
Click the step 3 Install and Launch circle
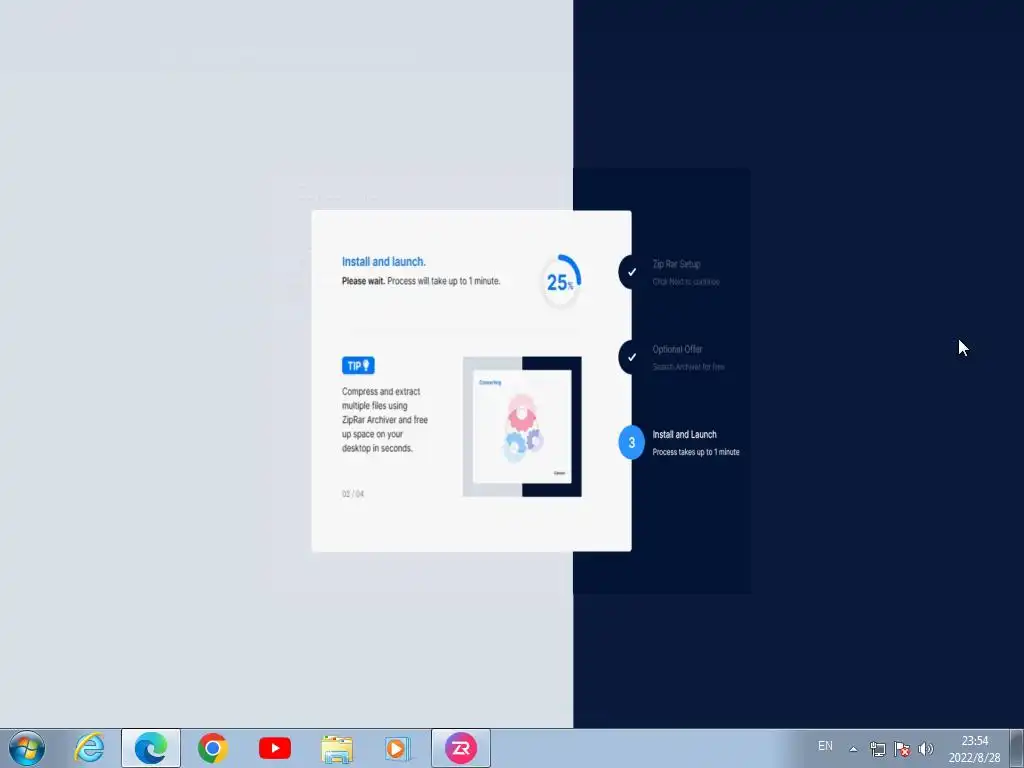(x=631, y=442)
